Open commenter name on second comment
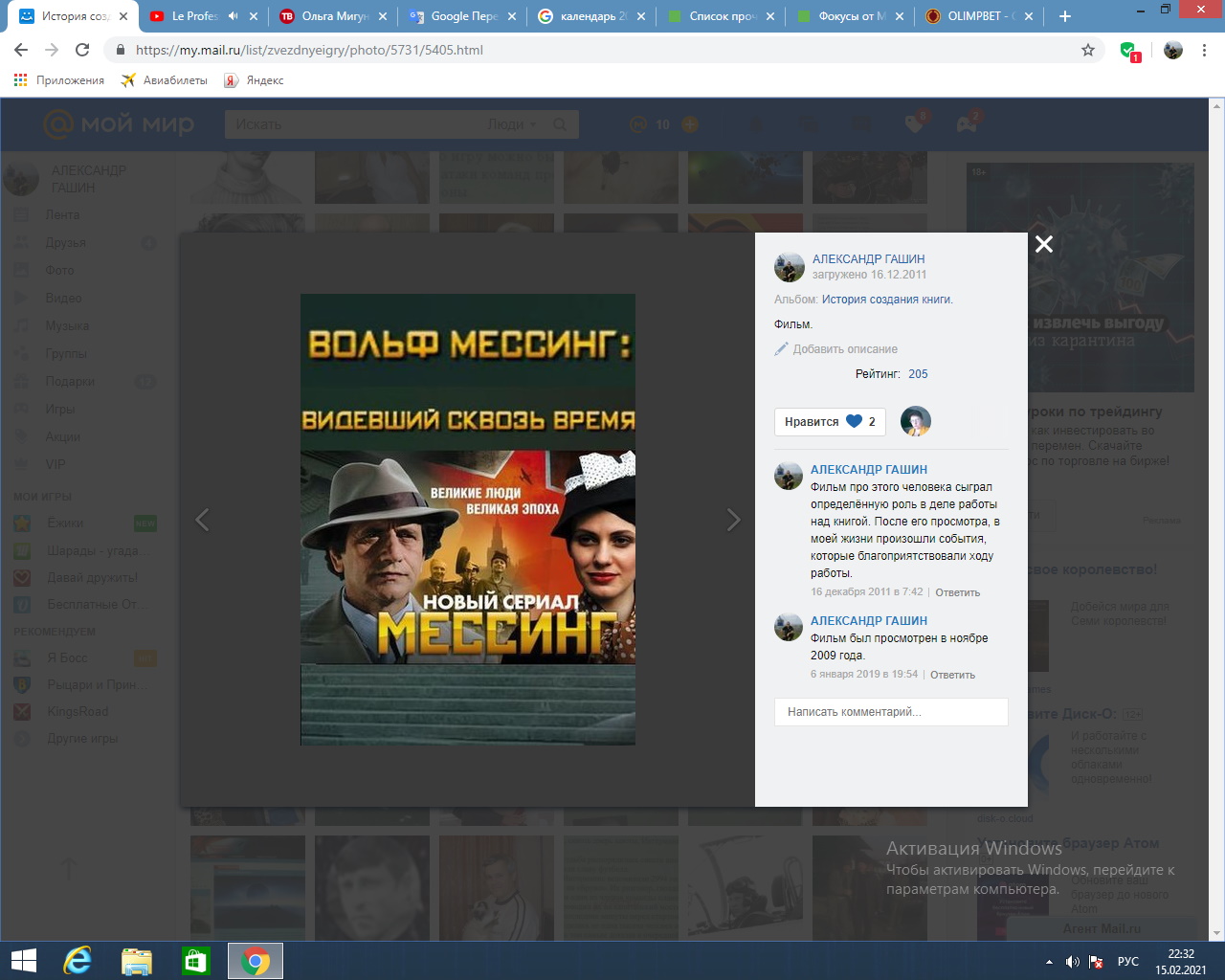 (869, 620)
